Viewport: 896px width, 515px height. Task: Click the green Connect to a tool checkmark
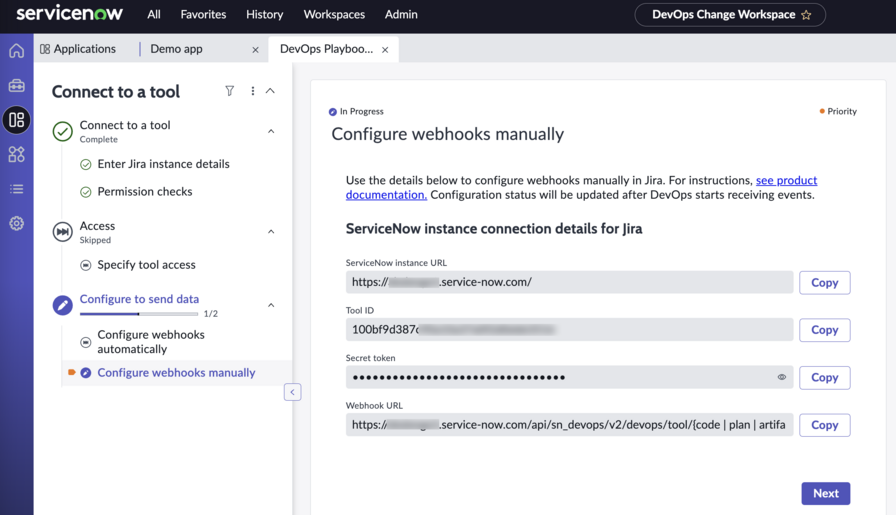[x=63, y=131]
